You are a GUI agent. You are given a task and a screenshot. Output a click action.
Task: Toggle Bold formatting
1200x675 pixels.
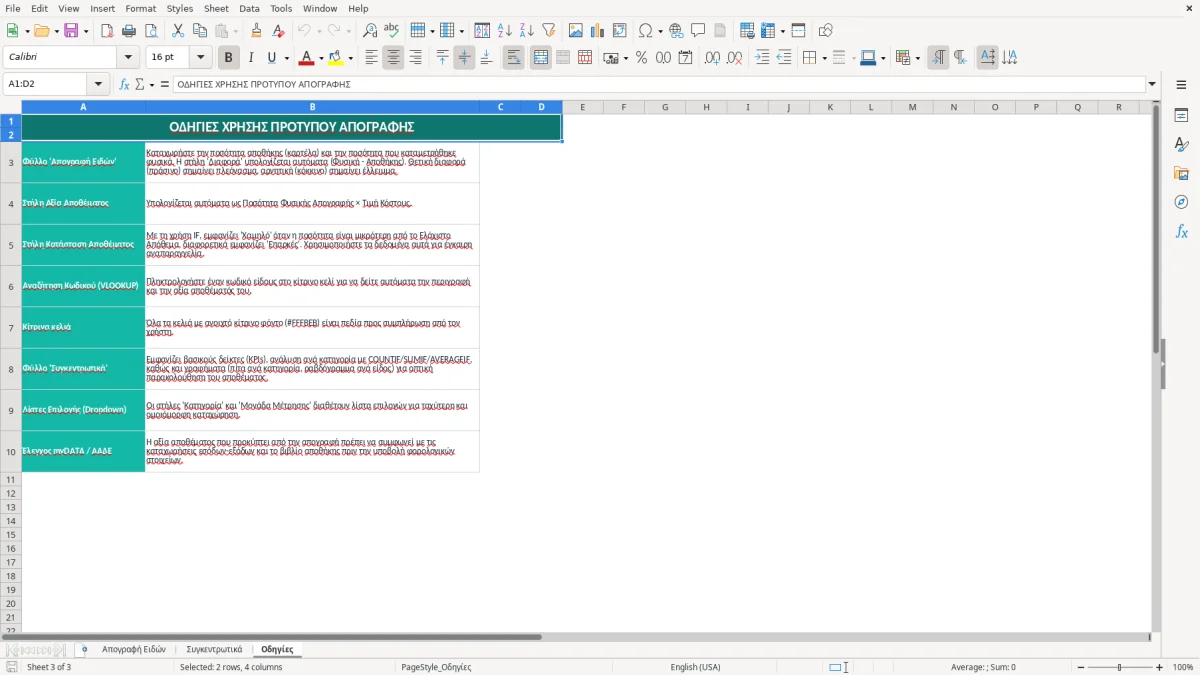228,58
